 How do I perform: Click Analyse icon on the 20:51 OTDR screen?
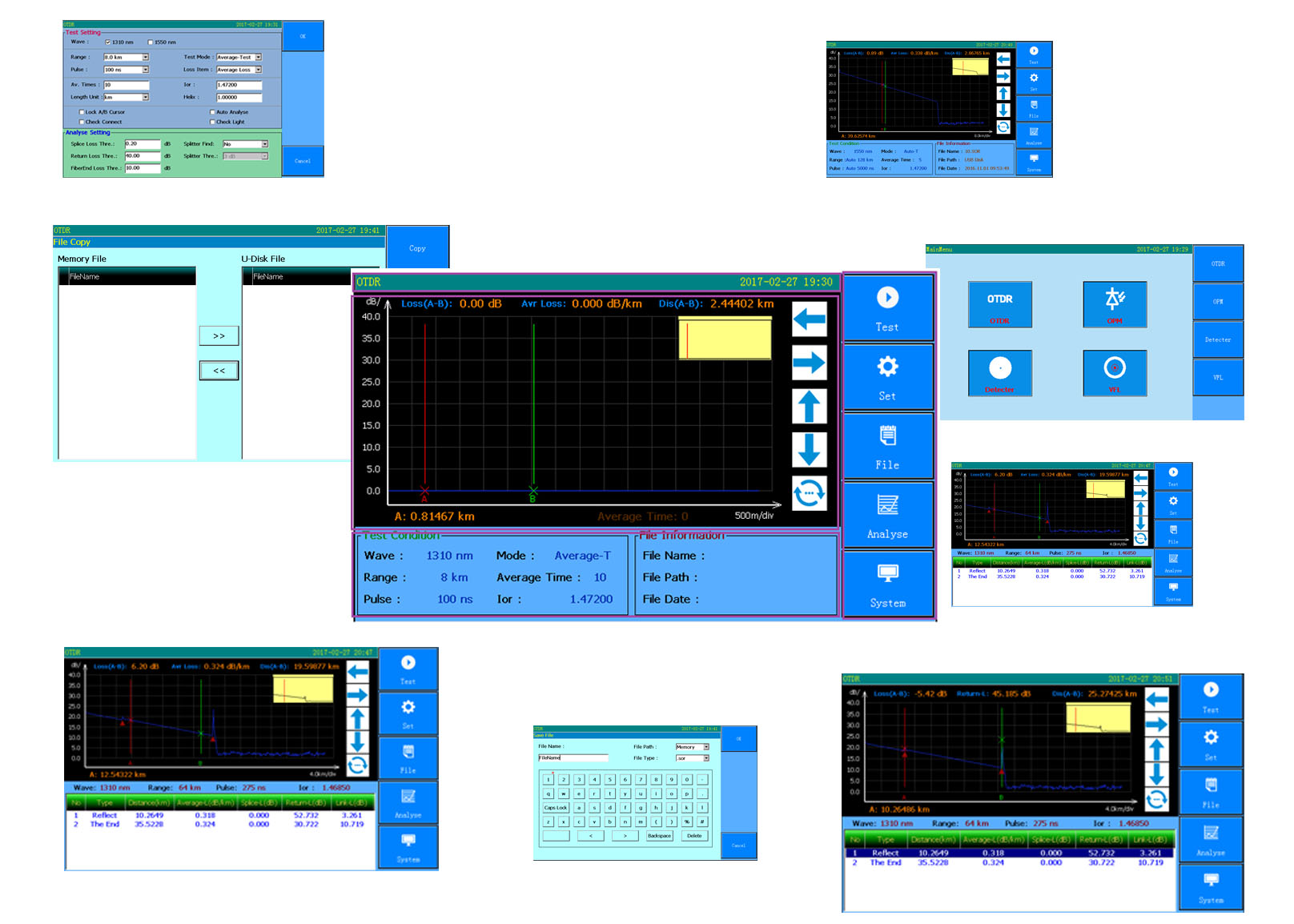coord(1211,839)
